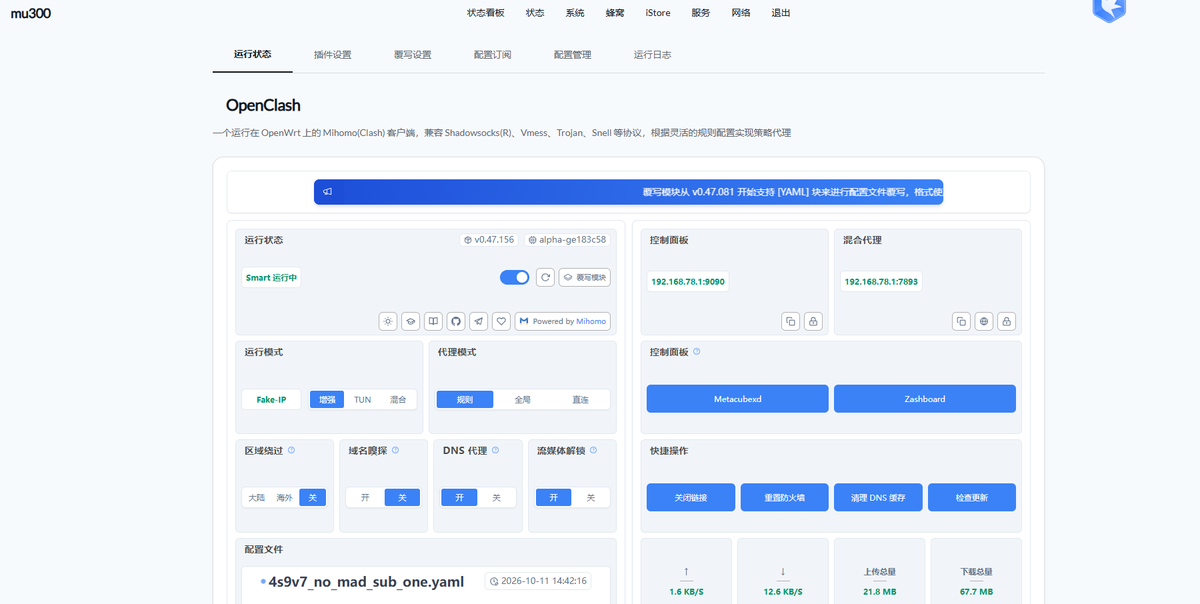Viewport: 1200px width, 604px height.
Task: Open the 状态看板 menu
Action: pyautogui.click(x=486, y=13)
